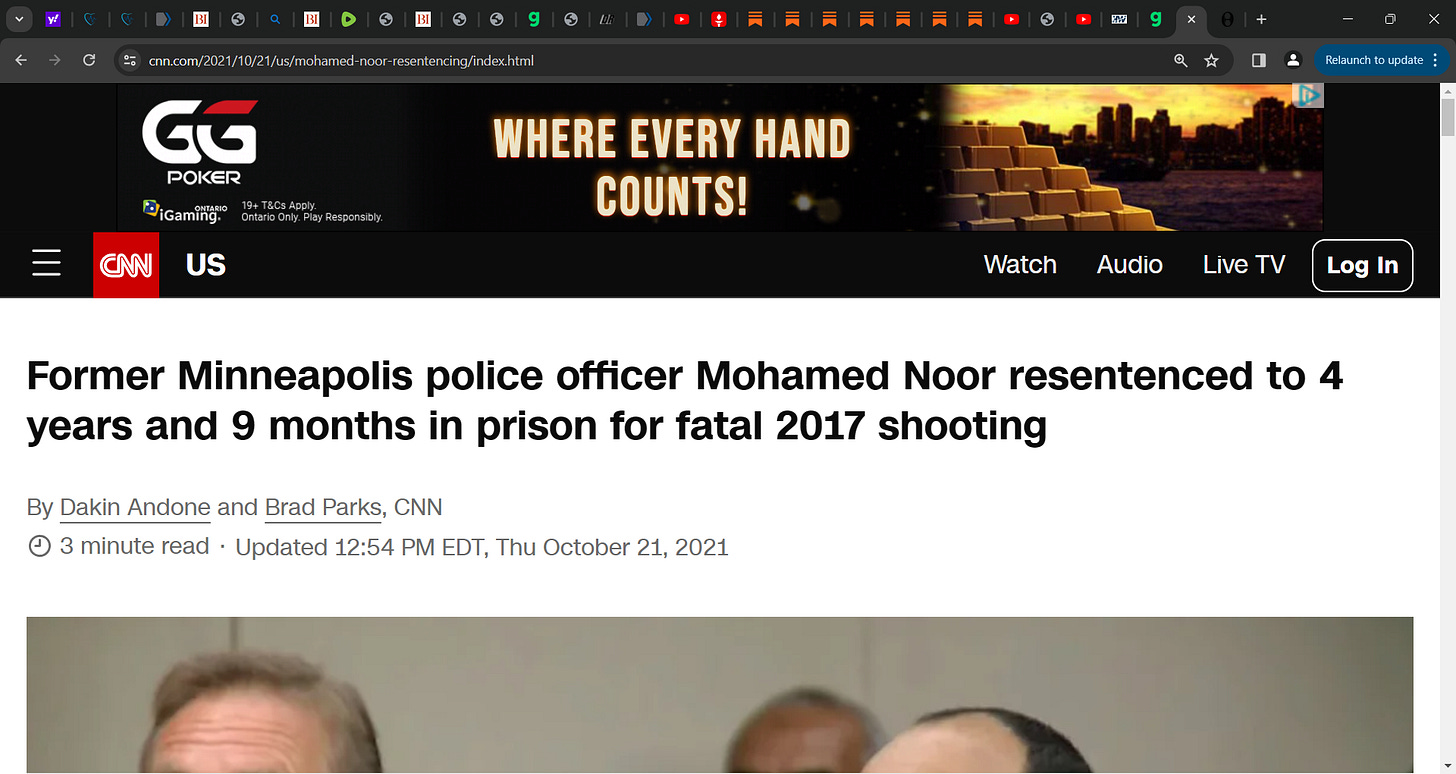
Task: Open the Chrome profile avatar icon
Action: [x=1293, y=60]
